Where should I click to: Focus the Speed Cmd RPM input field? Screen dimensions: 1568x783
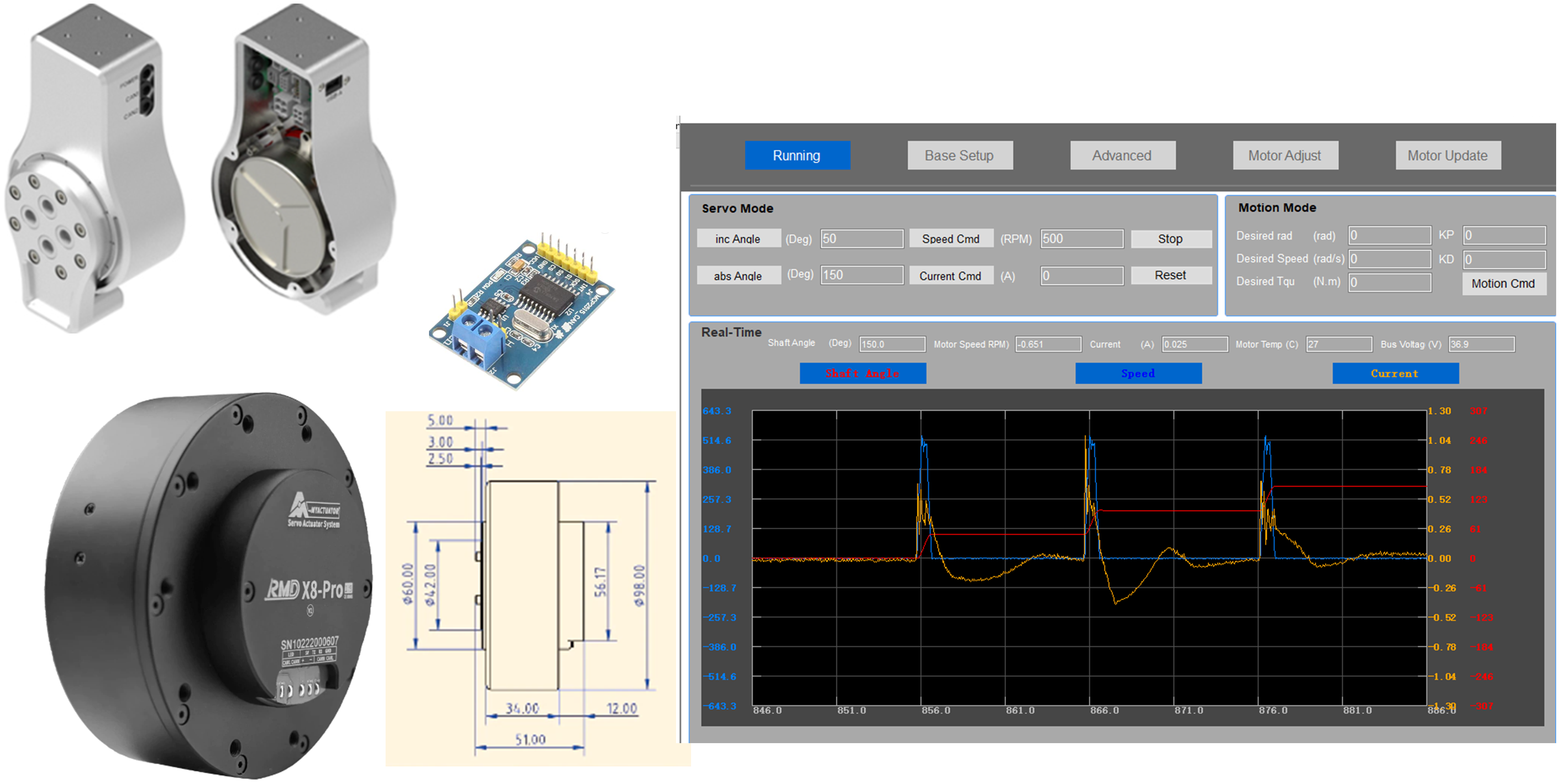(1082, 239)
